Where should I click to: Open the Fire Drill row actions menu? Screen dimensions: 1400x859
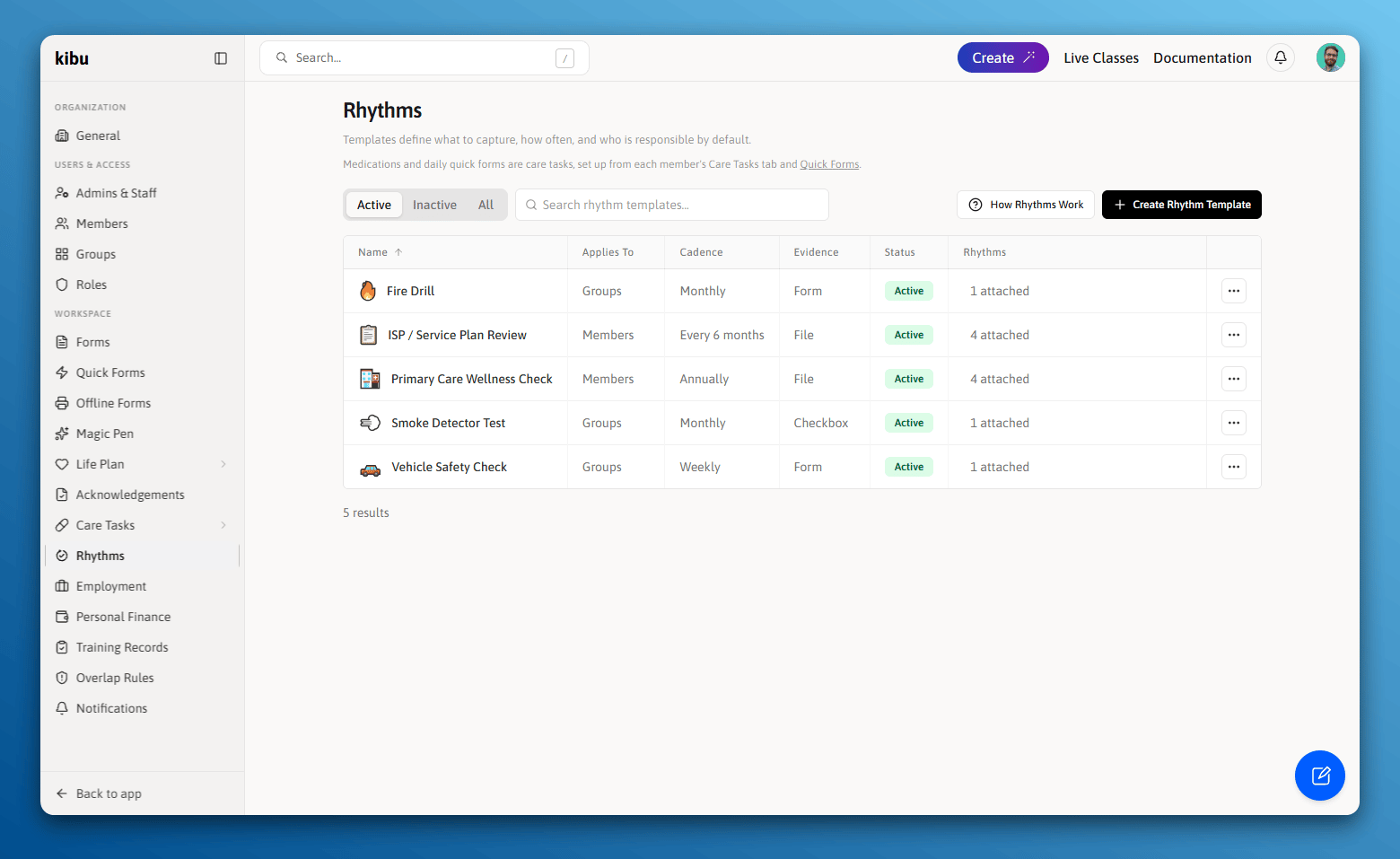tap(1234, 291)
